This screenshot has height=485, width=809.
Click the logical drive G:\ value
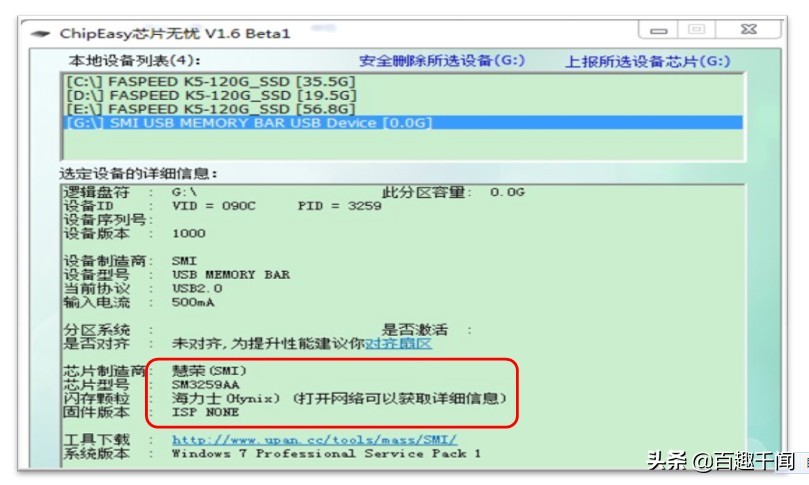pos(184,192)
